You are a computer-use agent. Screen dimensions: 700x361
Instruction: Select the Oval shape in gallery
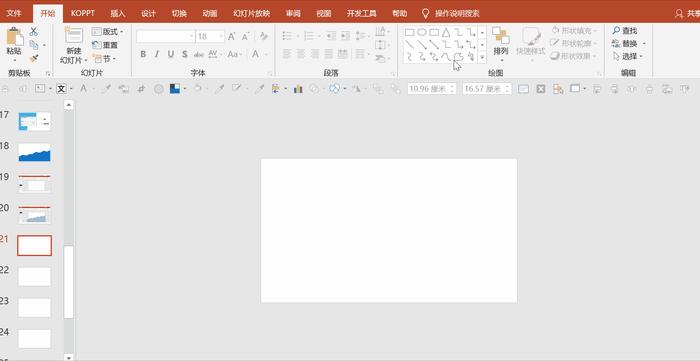coord(422,32)
